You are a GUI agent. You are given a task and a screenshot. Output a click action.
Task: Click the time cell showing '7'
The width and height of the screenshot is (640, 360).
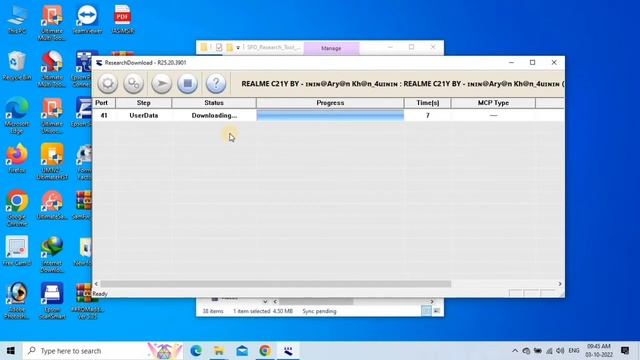point(428,116)
